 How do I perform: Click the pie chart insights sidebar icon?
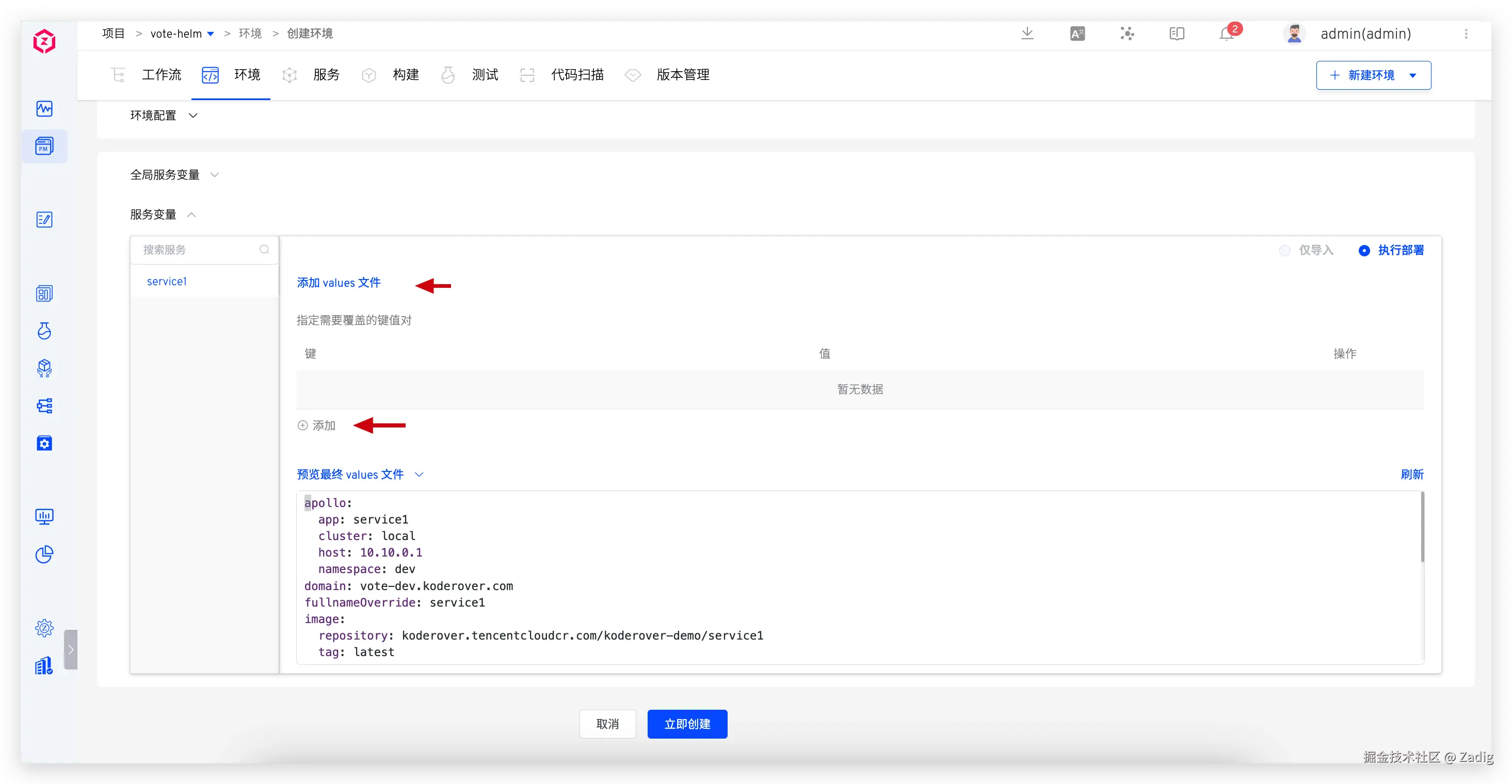click(x=44, y=554)
